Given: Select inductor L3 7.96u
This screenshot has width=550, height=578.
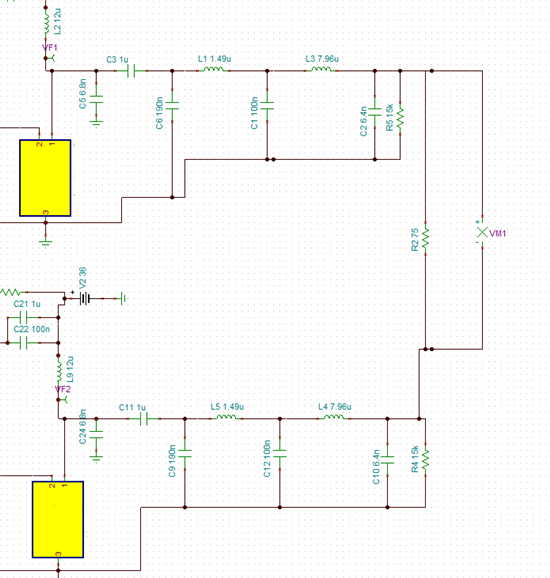Looking at the screenshot, I should pos(321,69).
